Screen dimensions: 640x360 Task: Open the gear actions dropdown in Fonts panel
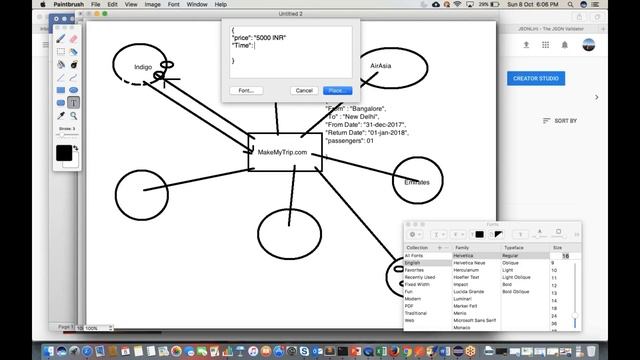coord(415,235)
